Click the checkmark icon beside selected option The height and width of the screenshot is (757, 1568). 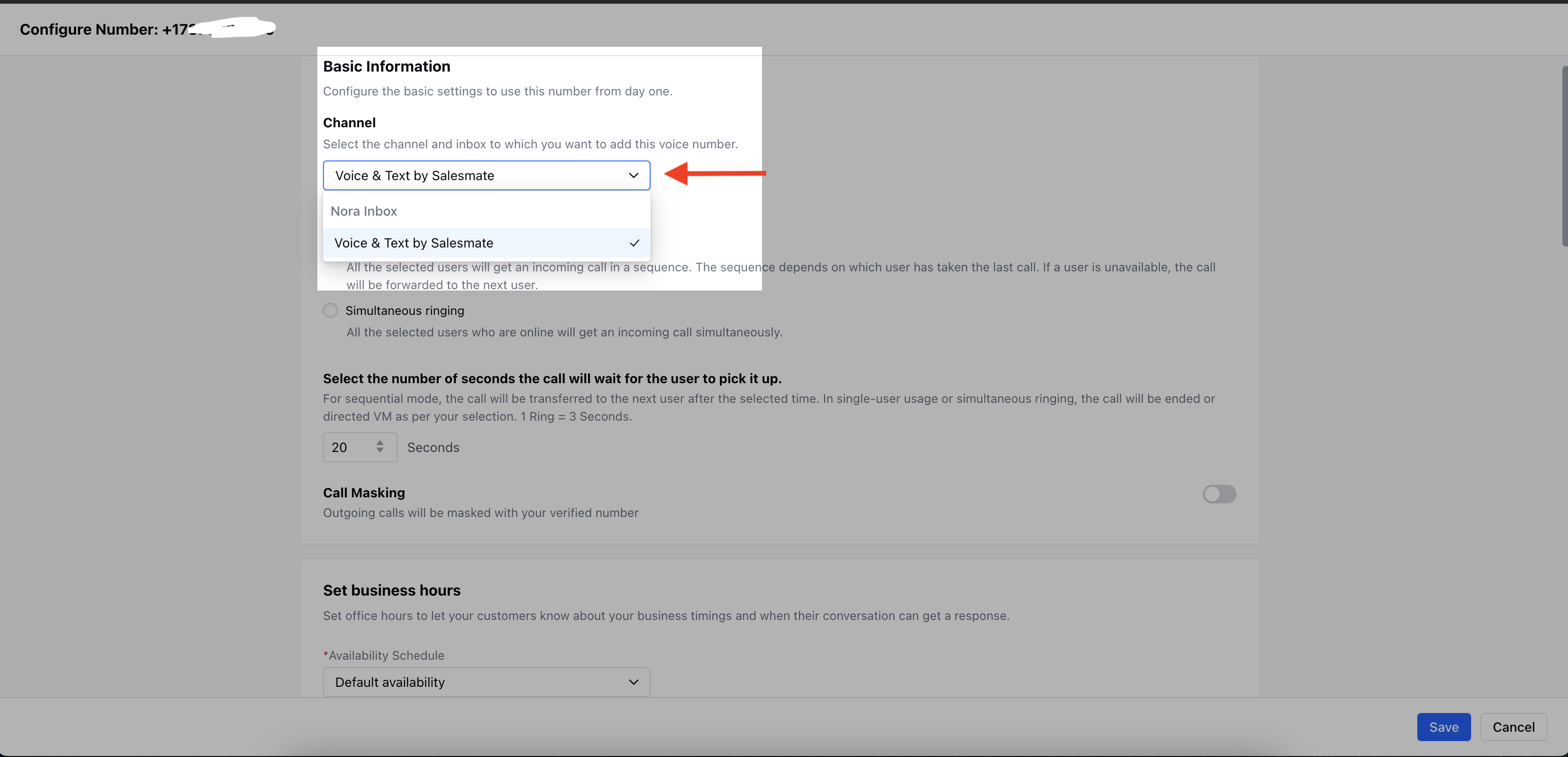click(634, 243)
